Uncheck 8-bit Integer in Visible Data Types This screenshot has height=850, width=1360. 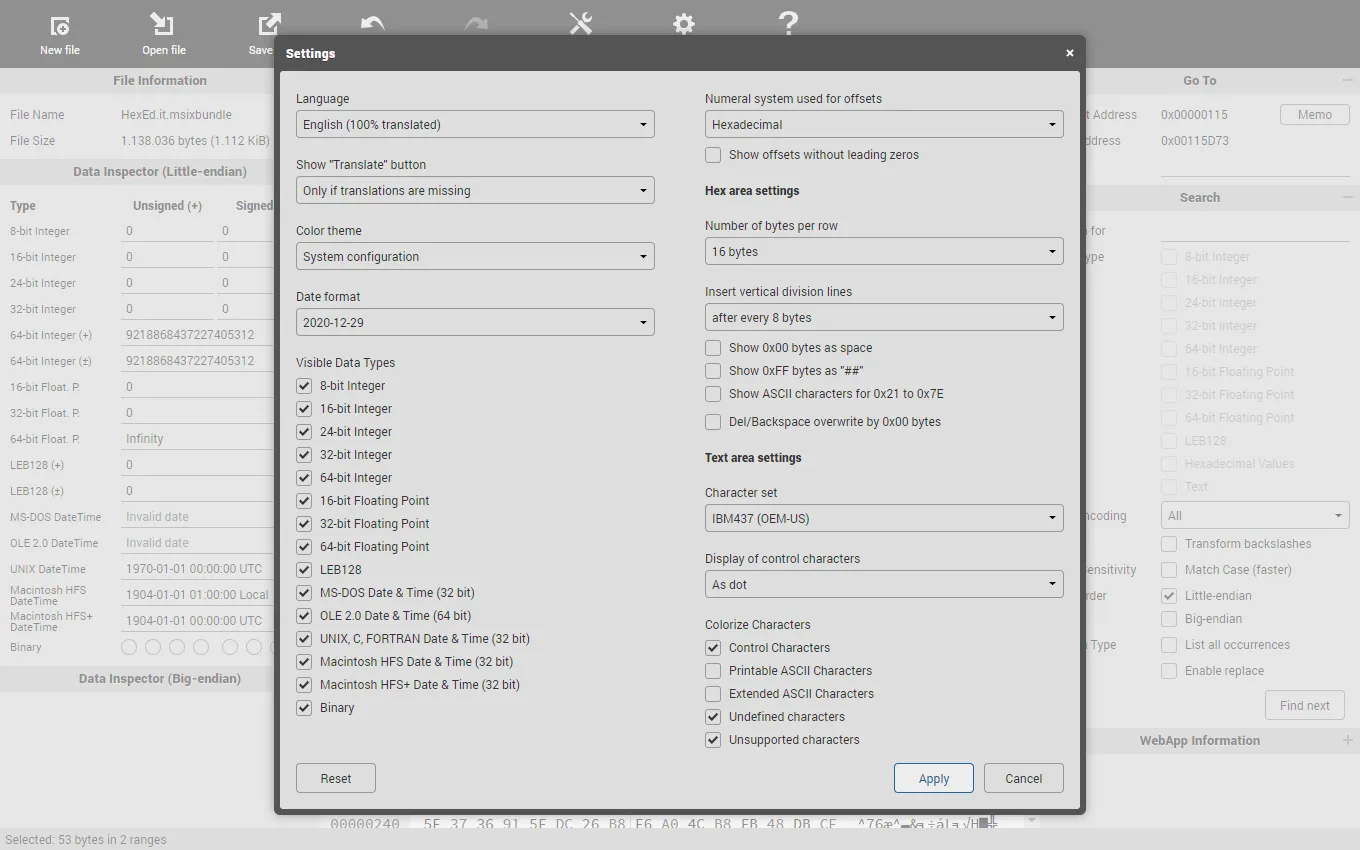point(304,386)
